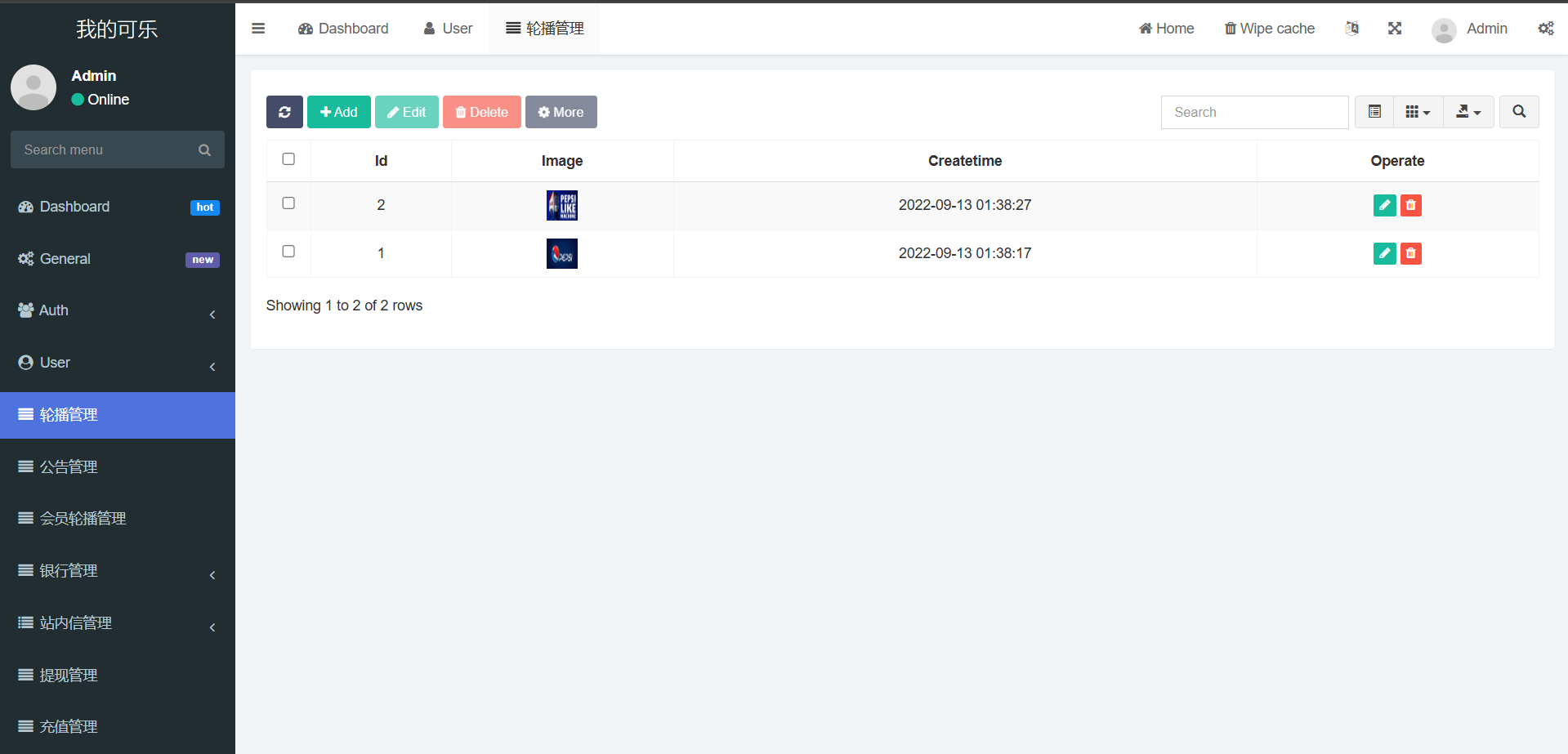This screenshot has width=1568, height=754.
Task: Click the green edit icon for row 2
Action: pos(1384,205)
